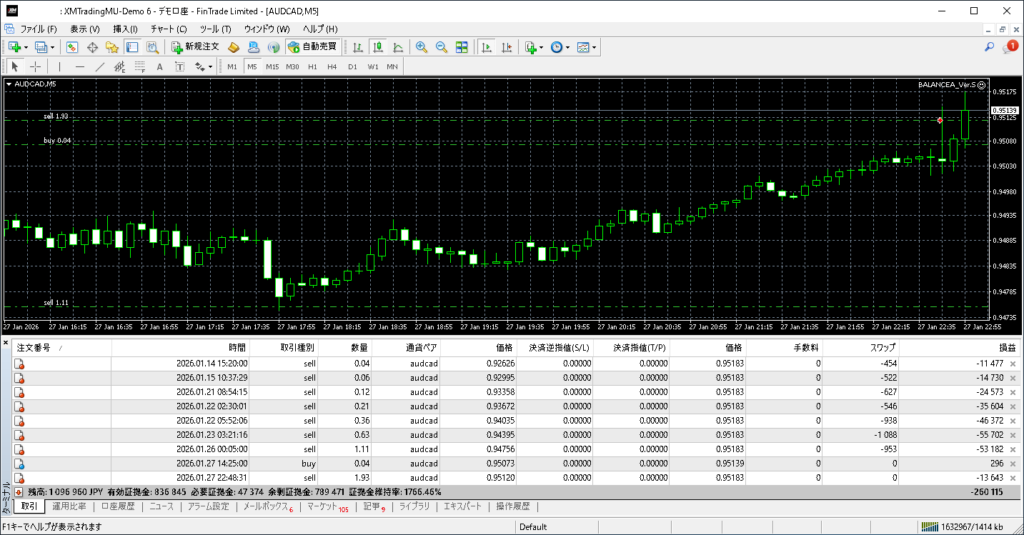Switch chart to candlestick display
This screenshot has width=1024, height=535.
pyautogui.click(x=380, y=47)
